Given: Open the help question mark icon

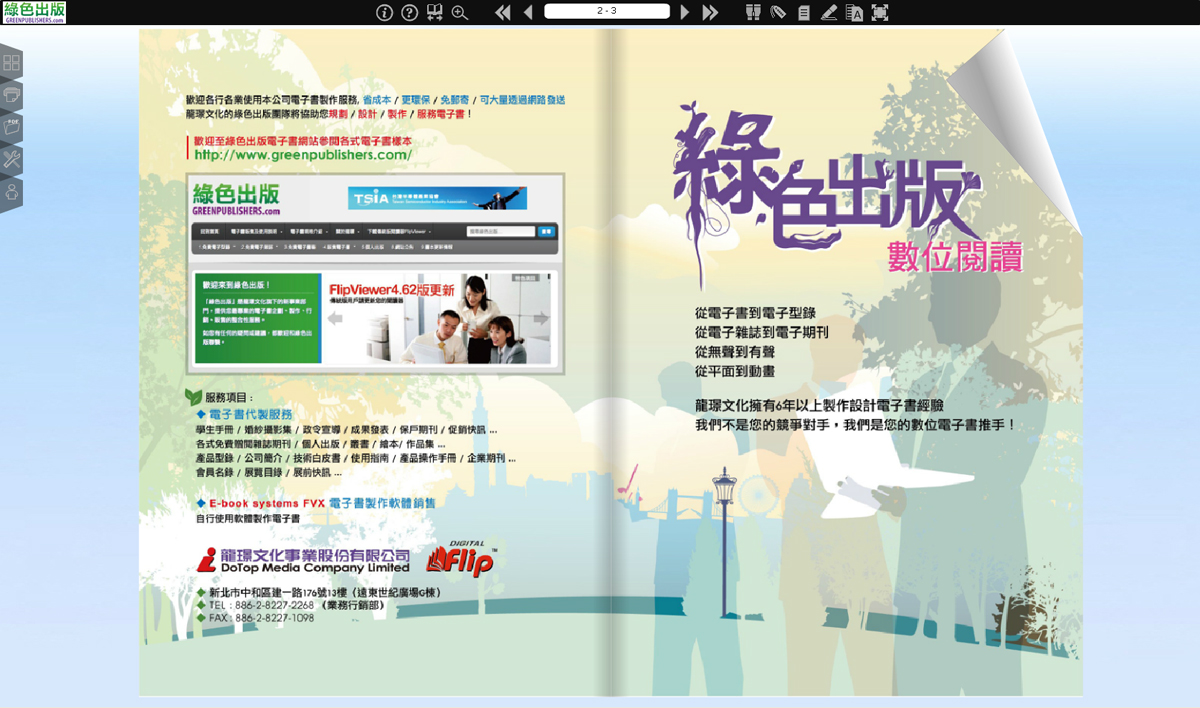Looking at the screenshot, I should (x=409, y=13).
